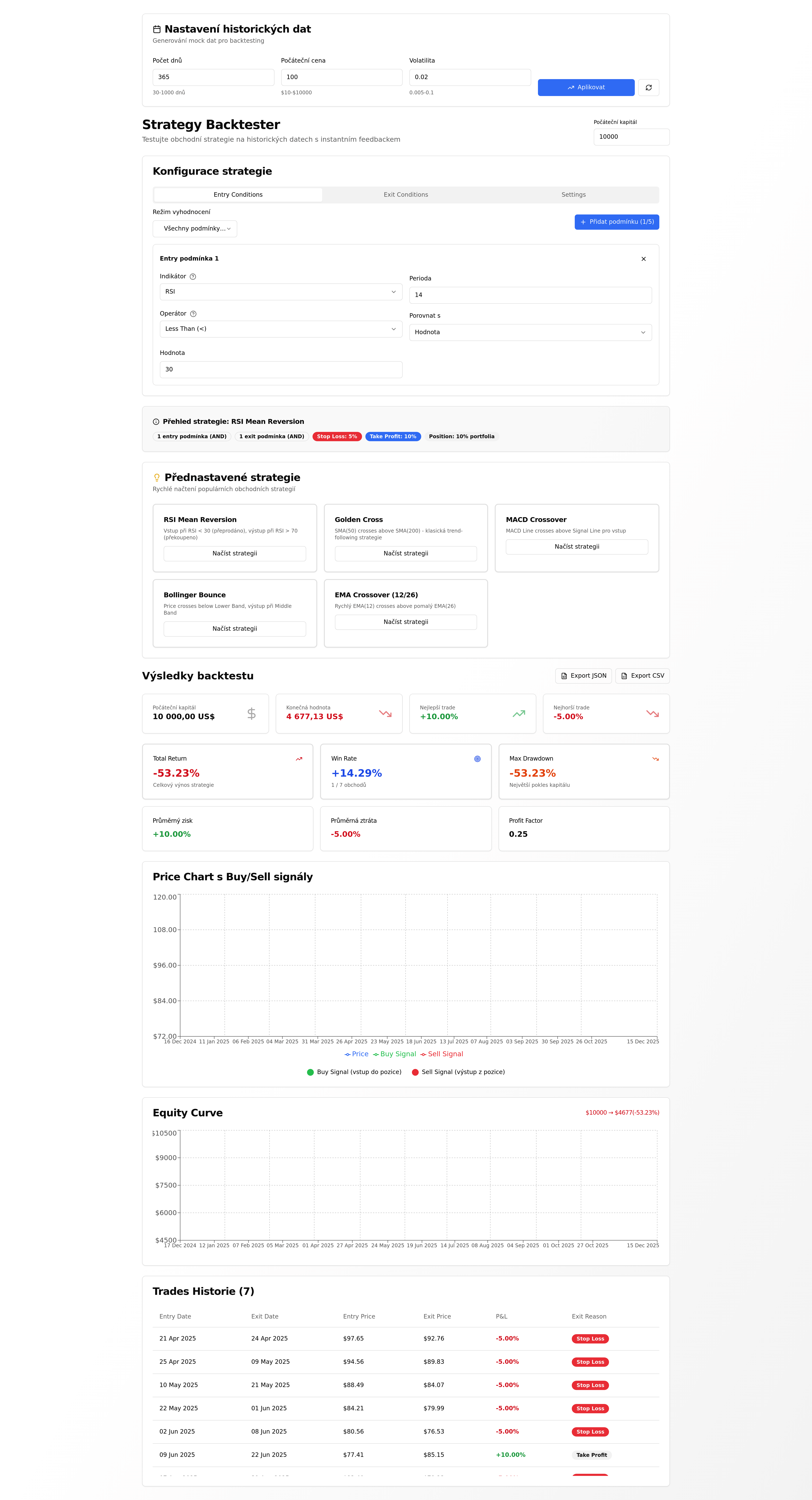
Task: Click the Volatilita input field
Action: [x=469, y=77]
